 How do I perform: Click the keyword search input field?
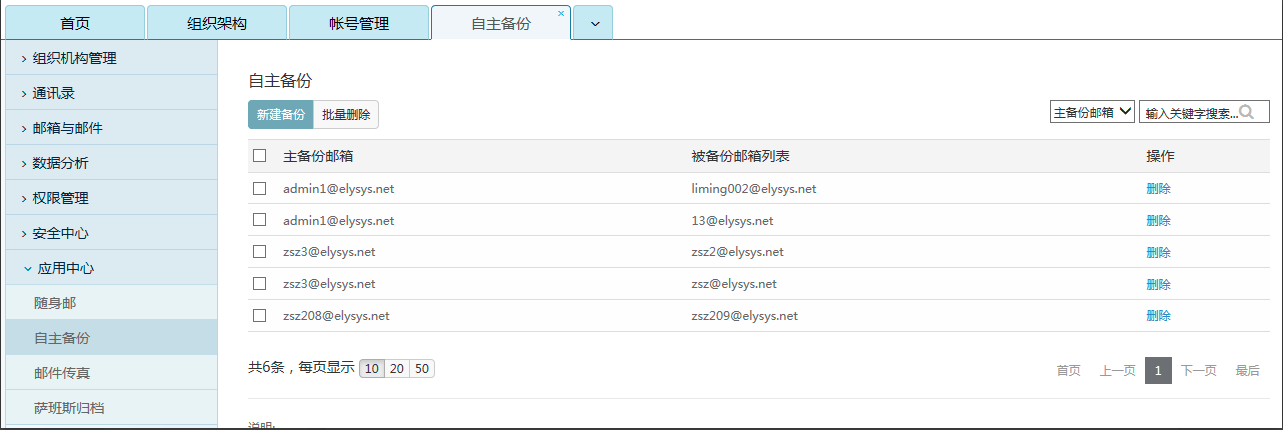click(x=1190, y=113)
